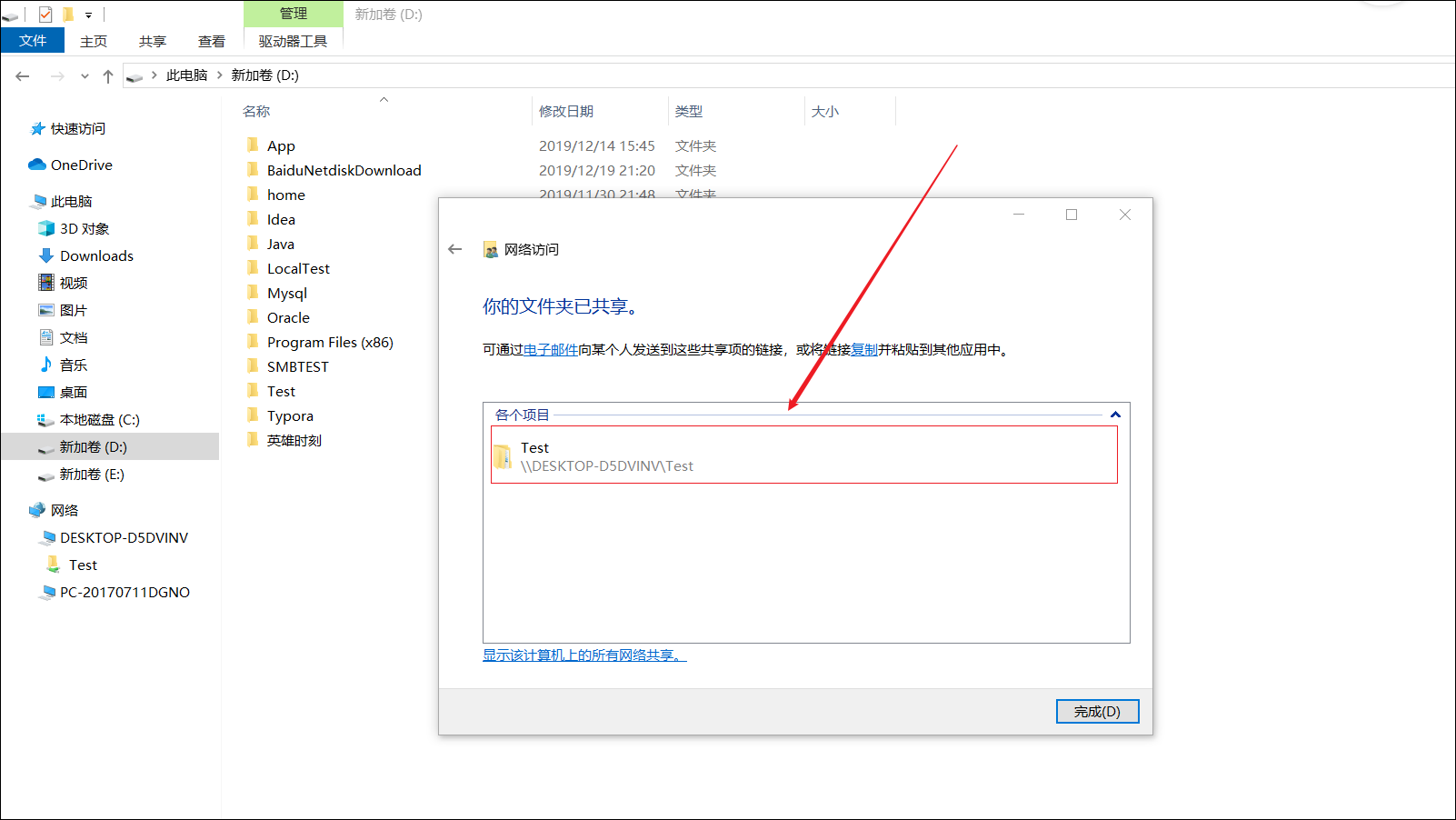Select 新加卷 (D:) in navigation pane
The height and width of the screenshot is (820, 1456).
coord(109,447)
